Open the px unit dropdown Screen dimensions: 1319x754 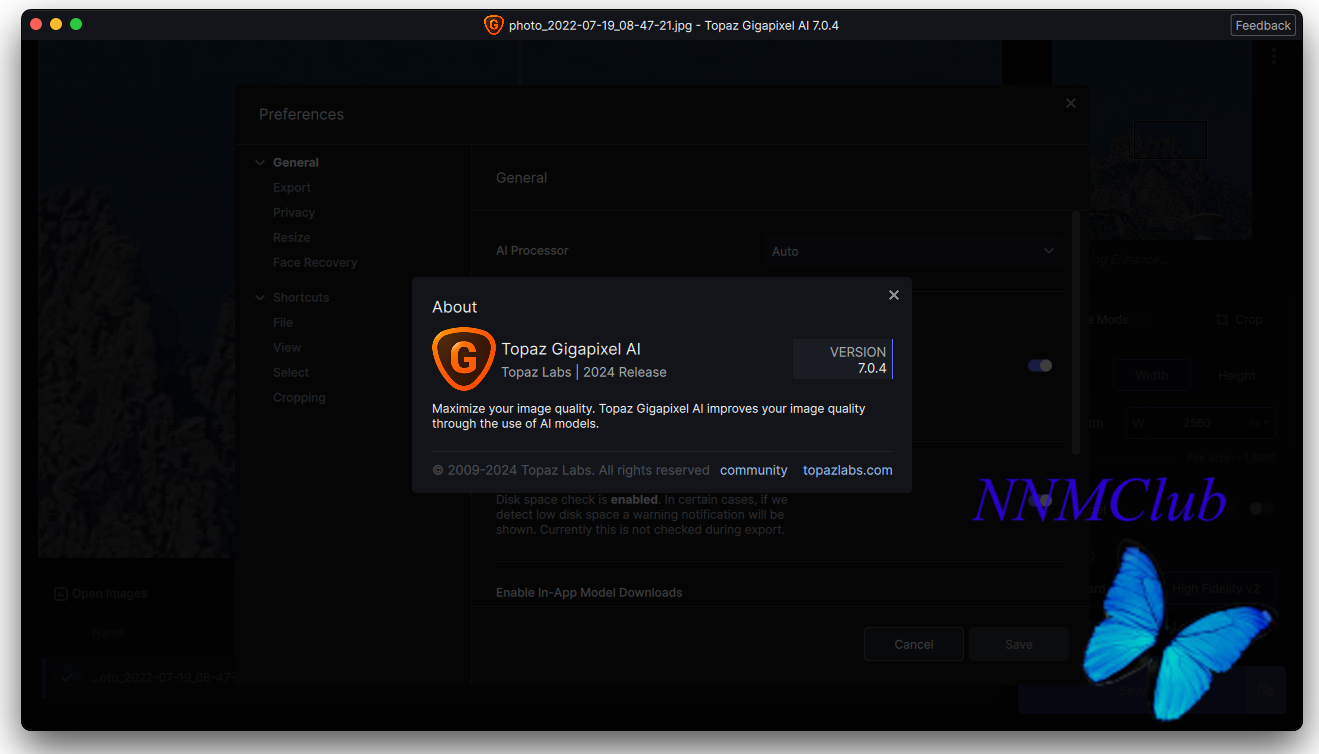pyautogui.click(x=1261, y=423)
